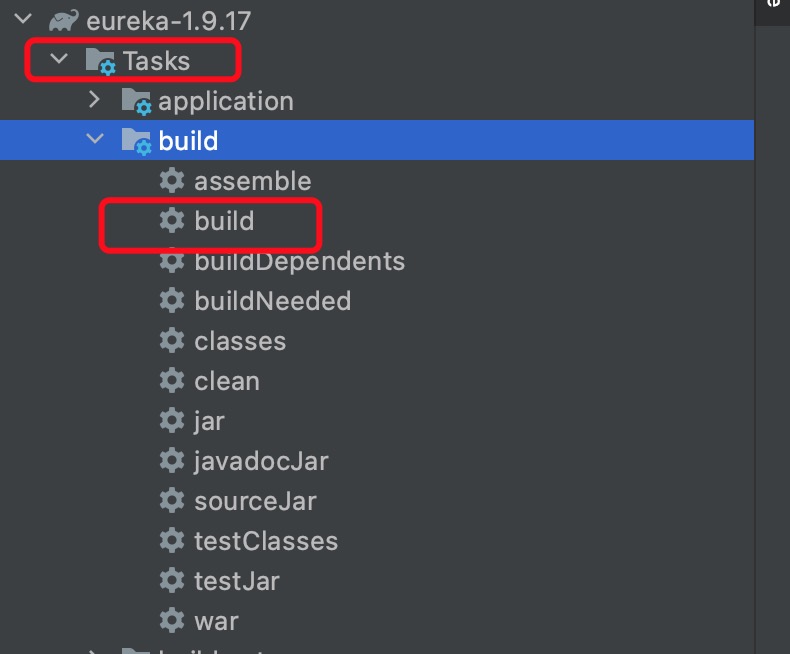The height and width of the screenshot is (654, 790).
Task: Expand the application task group
Action: pyautogui.click(x=94, y=100)
